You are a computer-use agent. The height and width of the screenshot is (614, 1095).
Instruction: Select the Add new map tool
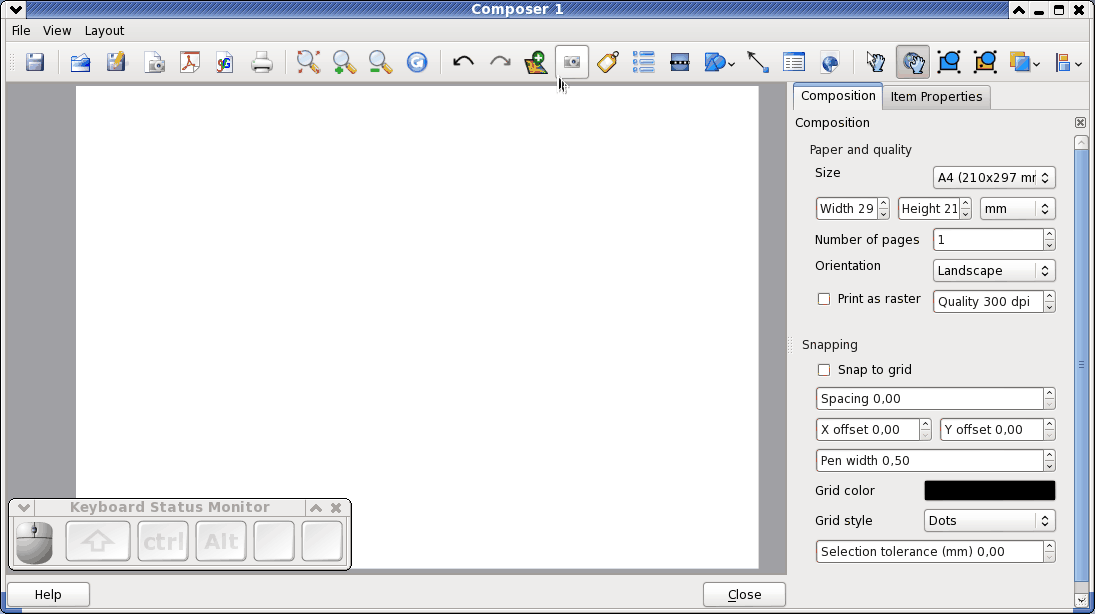(536, 62)
